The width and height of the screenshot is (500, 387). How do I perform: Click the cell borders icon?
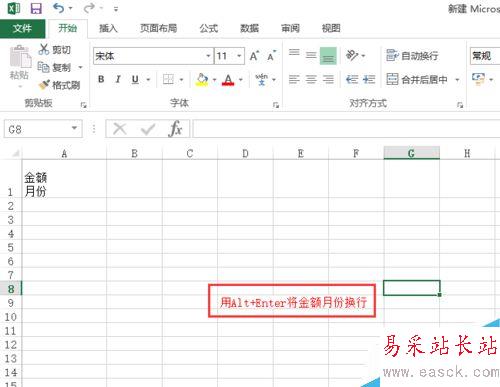coord(168,79)
